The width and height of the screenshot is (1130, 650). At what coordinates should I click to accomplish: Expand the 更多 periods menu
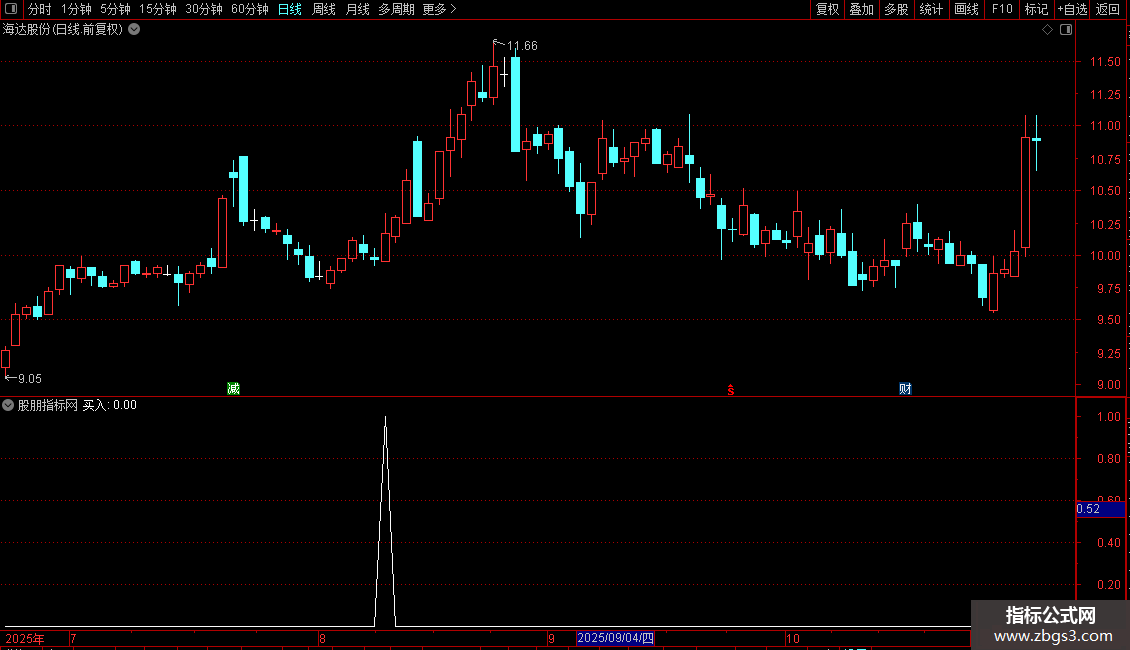tap(439, 9)
